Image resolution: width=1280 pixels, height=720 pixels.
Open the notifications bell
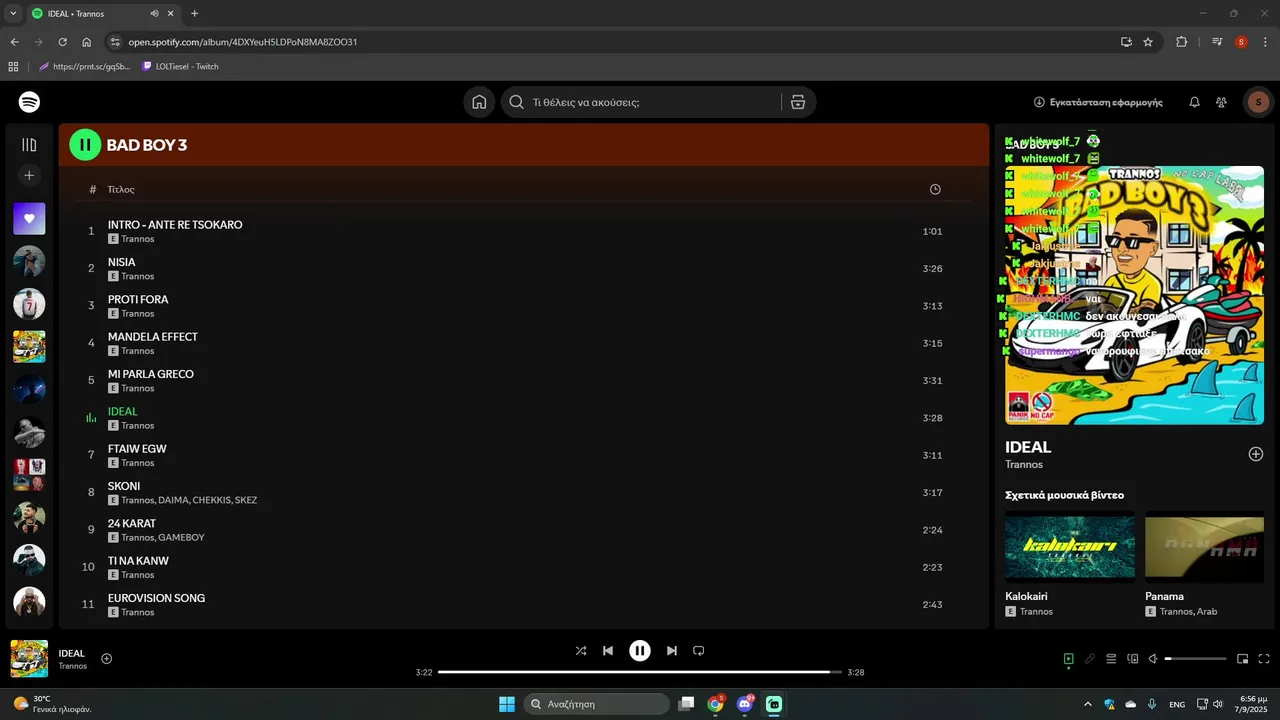(x=1194, y=102)
